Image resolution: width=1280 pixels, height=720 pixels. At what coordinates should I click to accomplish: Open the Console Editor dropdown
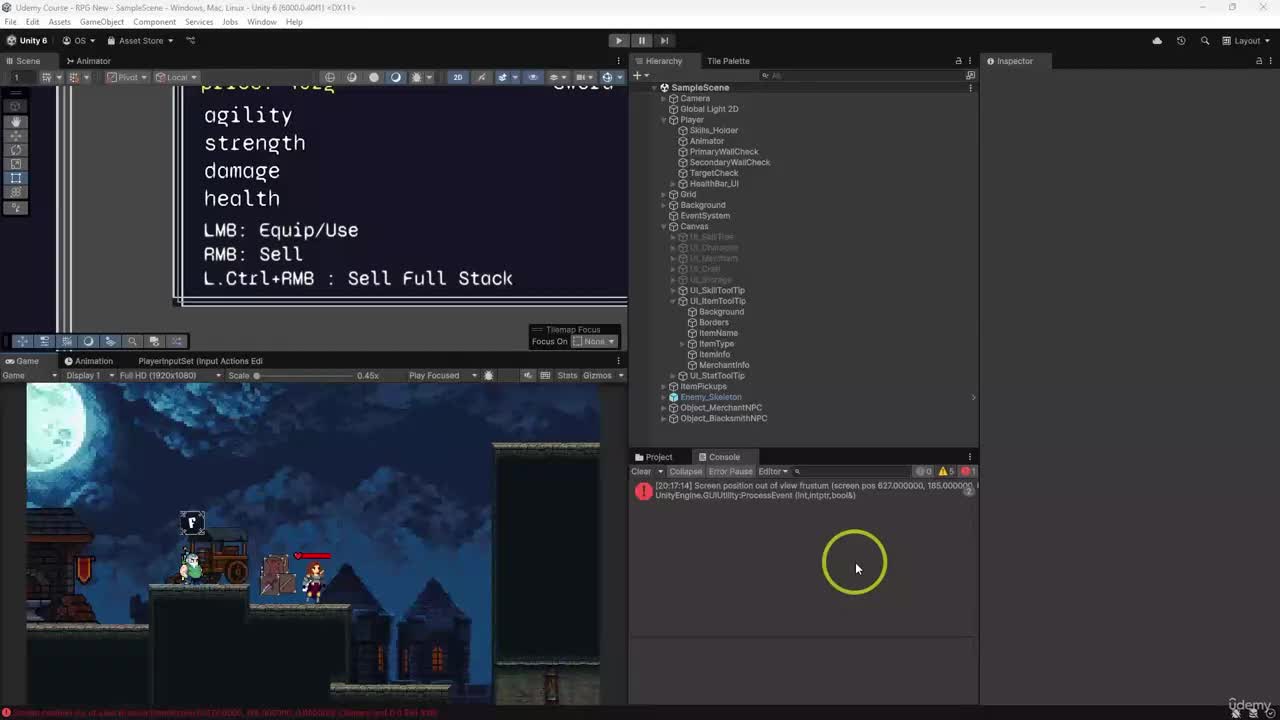coord(773,472)
